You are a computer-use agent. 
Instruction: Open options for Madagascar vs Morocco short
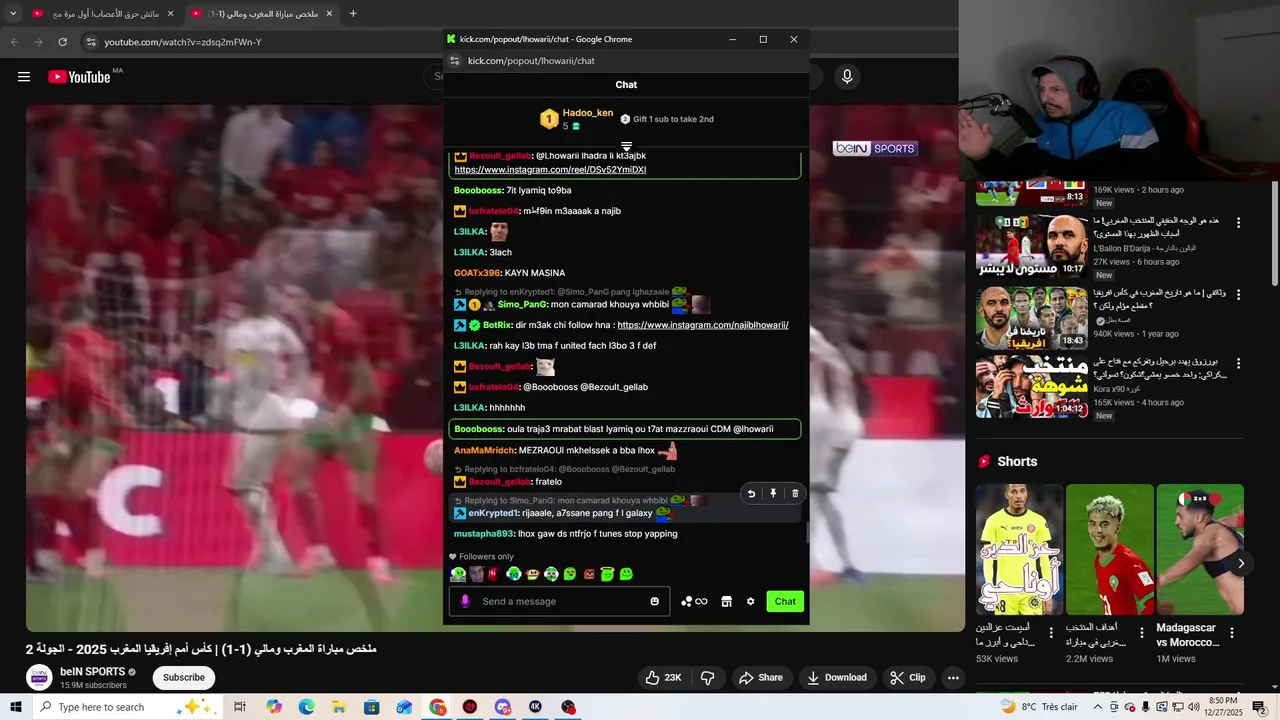pos(1232,633)
